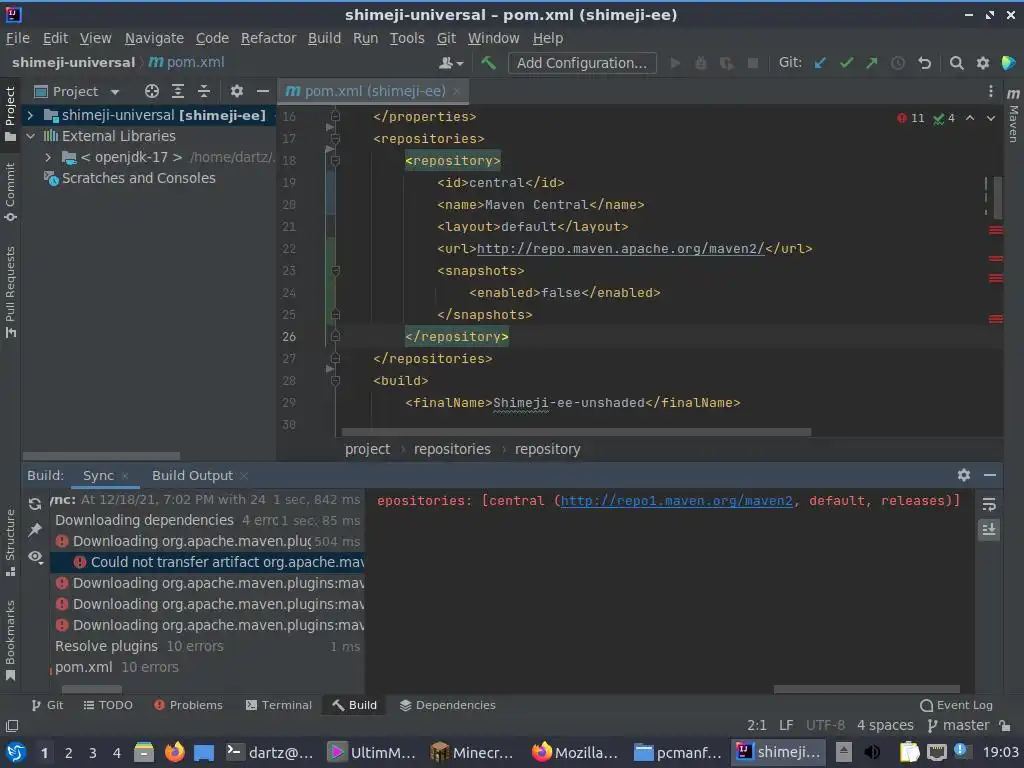
Task: Go to previous highlighted error arrow
Action: point(970,118)
